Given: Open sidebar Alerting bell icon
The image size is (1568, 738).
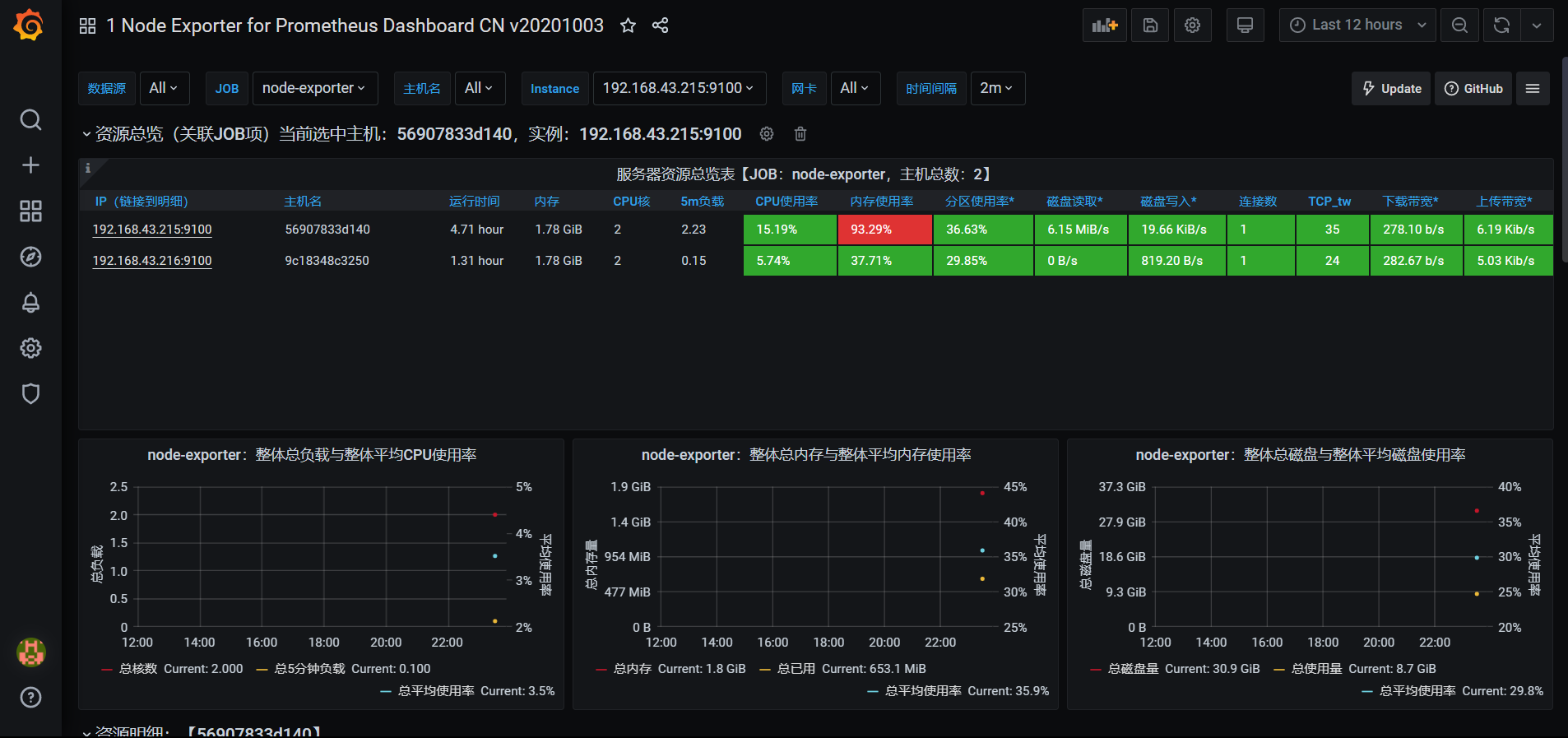Looking at the screenshot, I should [30, 303].
